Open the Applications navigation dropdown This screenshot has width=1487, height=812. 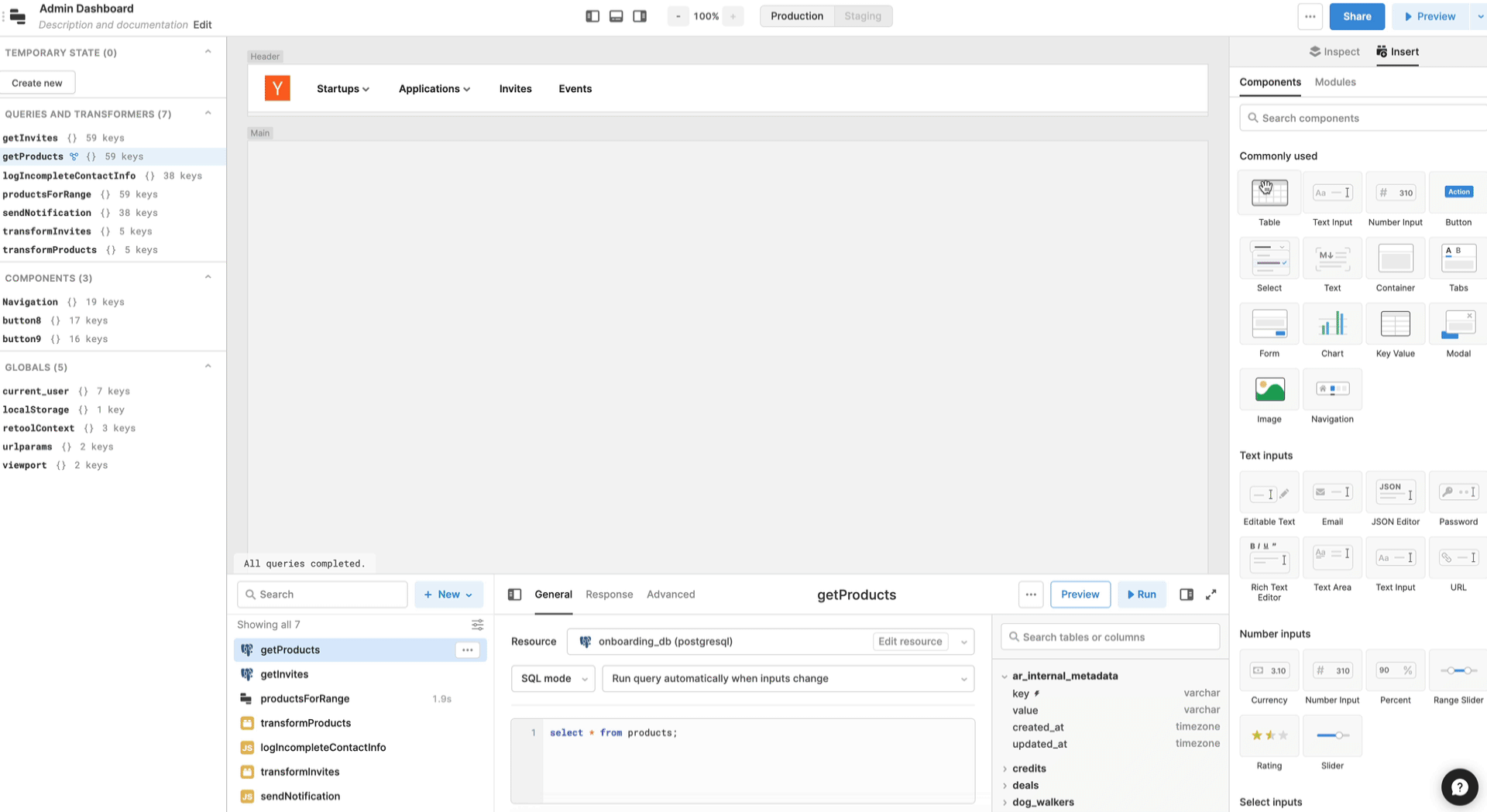click(x=434, y=89)
